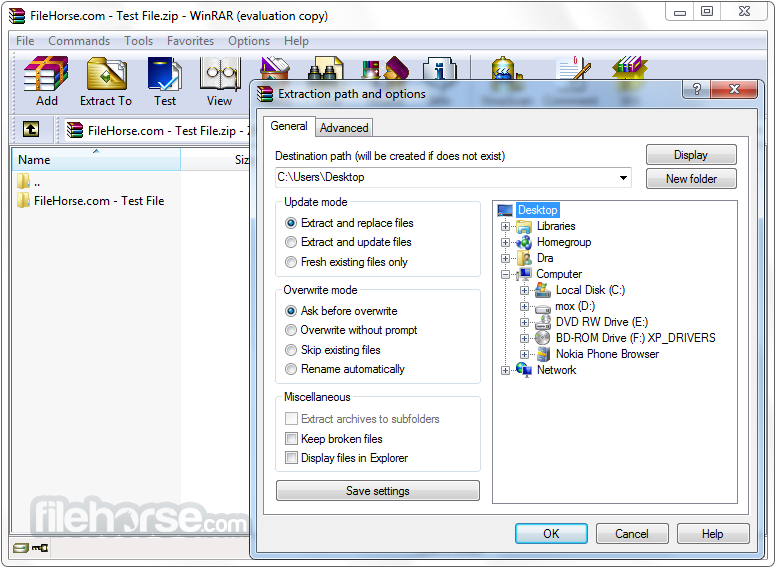Screen dimensions: 776x568
Task: Expand the mox (D:) node
Action: pyautogui.click(x=524, y=307)
